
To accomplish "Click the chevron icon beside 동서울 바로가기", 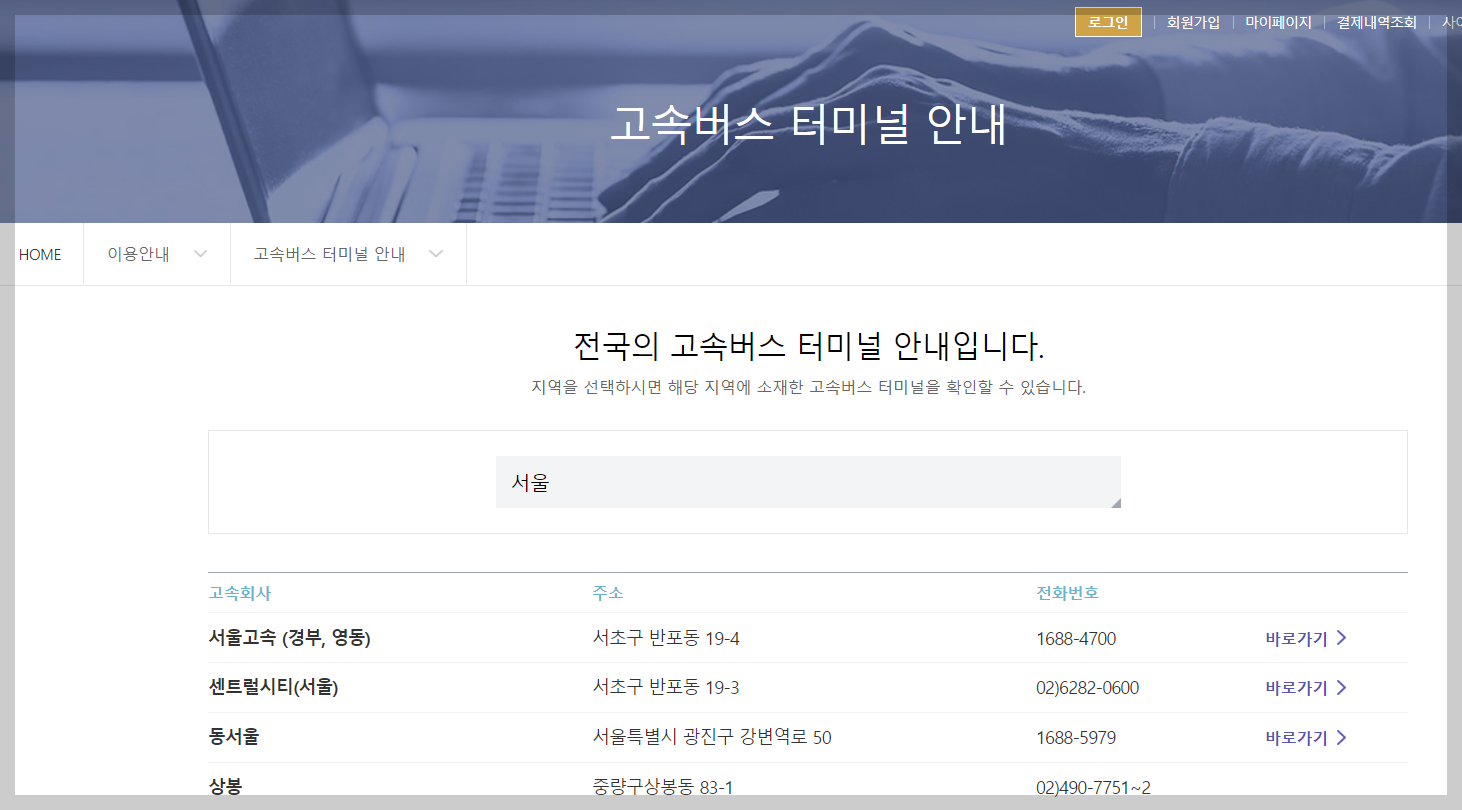I will click(x=1344, y=737).
